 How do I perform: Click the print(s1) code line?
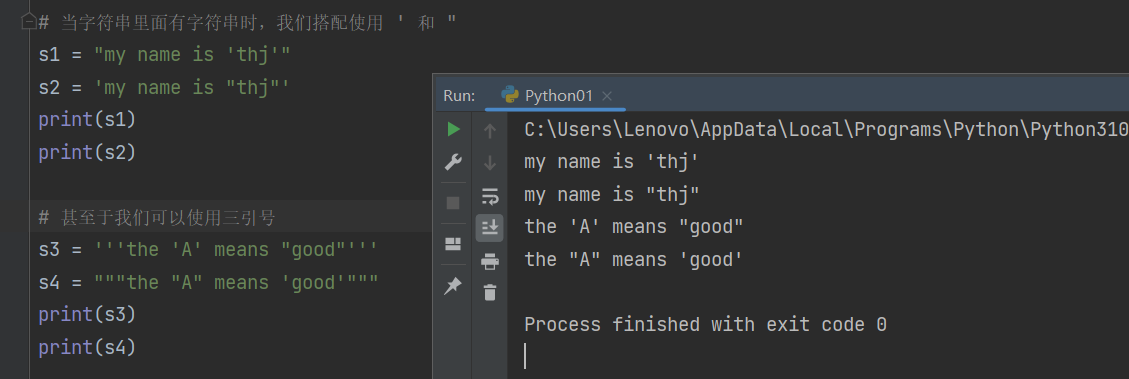tap(87, 120)
